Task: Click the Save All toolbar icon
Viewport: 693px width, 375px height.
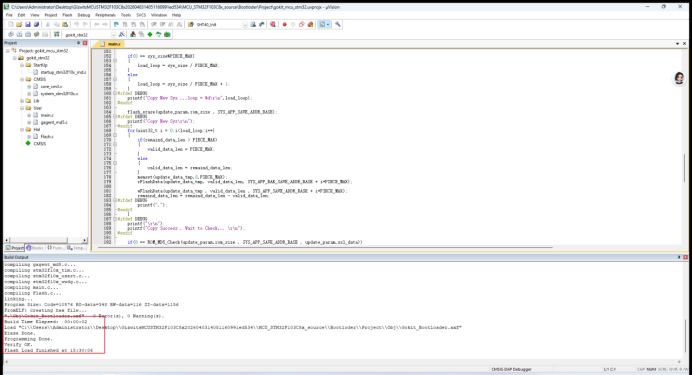Action: click(36, 24)
